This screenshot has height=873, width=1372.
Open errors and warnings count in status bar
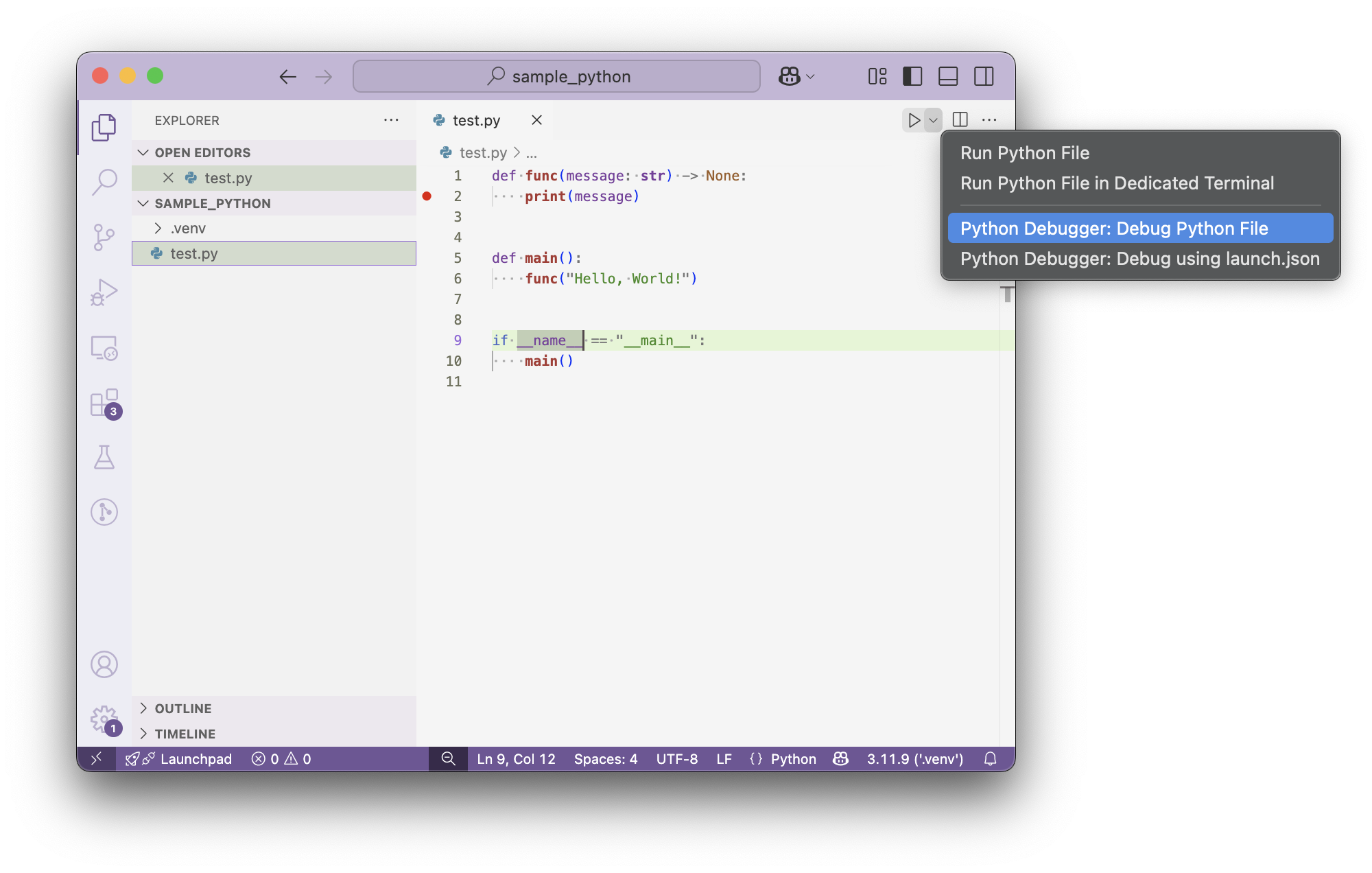pos(281,758)
